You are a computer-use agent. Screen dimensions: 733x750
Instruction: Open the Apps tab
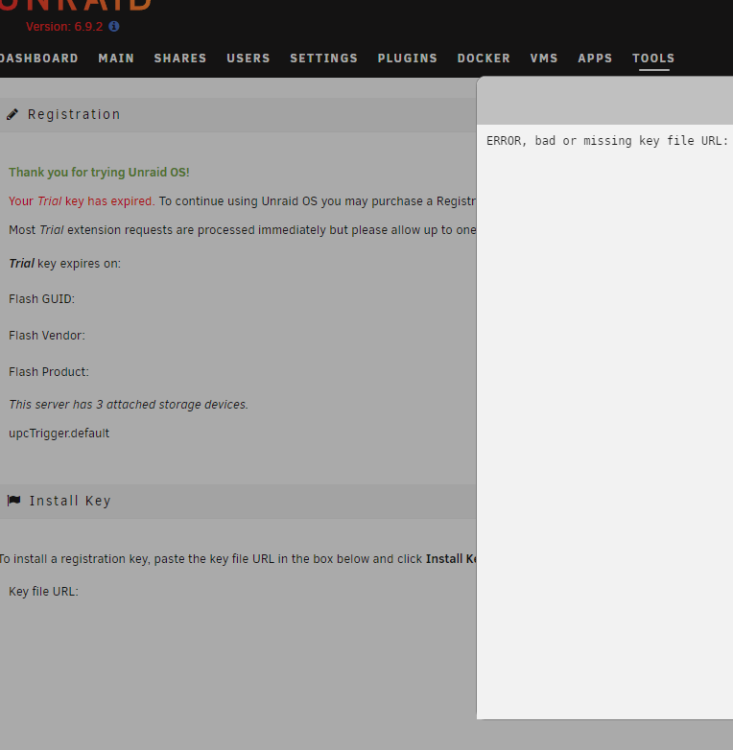595,58
